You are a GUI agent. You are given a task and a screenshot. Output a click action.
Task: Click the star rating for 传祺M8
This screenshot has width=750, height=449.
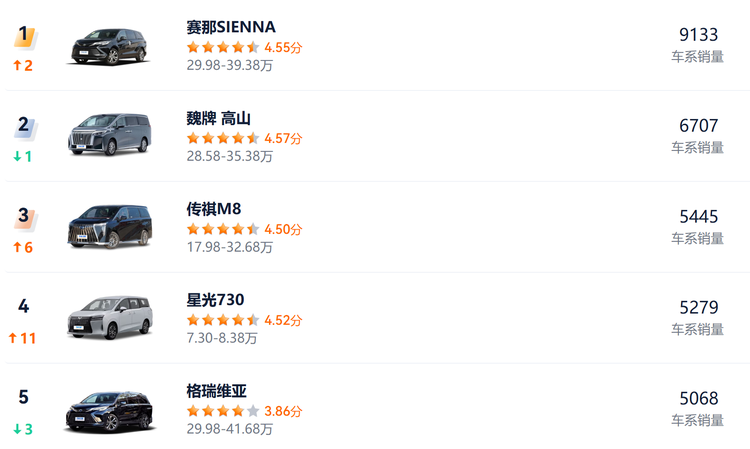(x=223, y=229)
